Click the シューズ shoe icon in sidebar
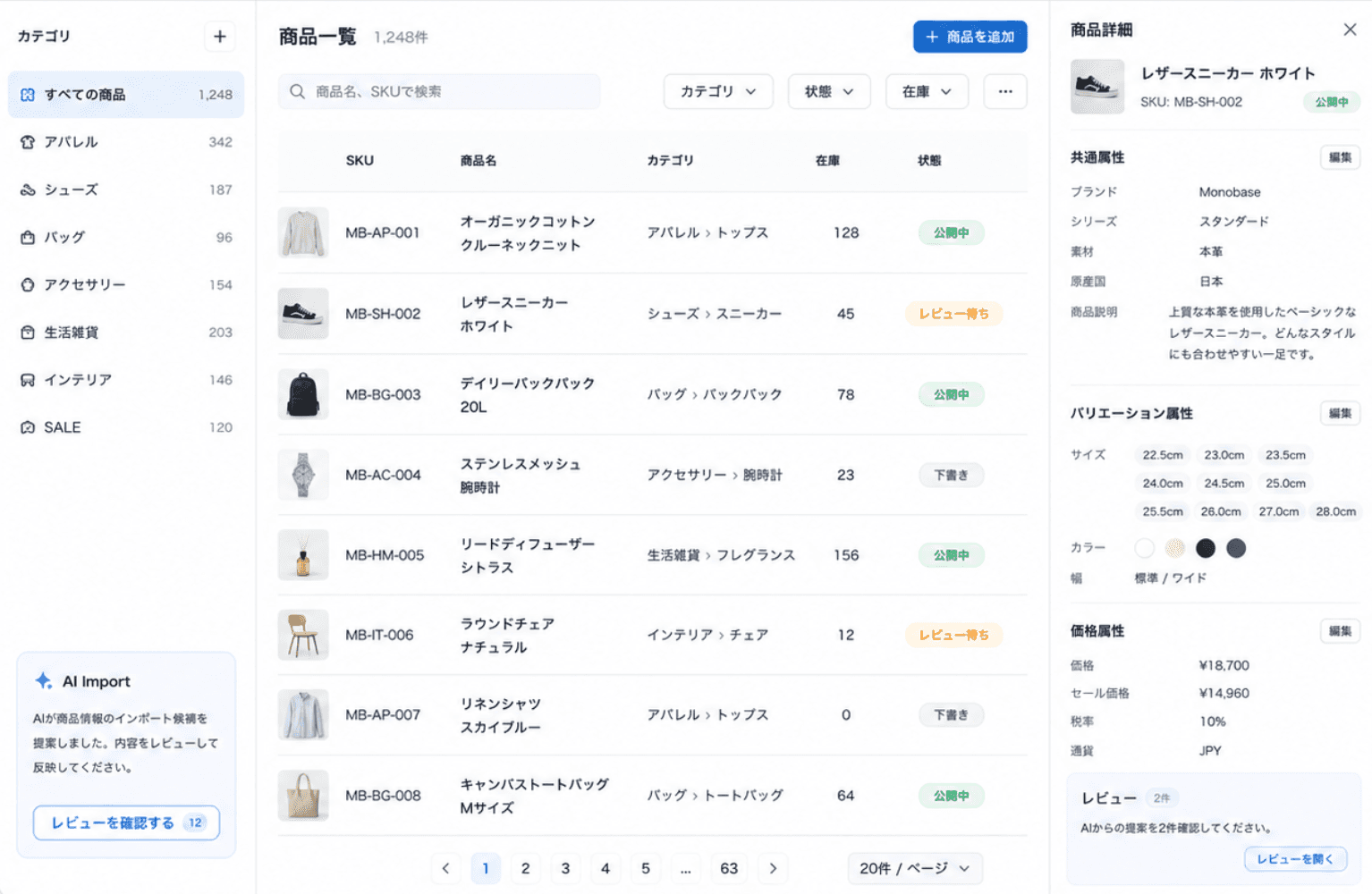Image resolution: width=1372 pixels, height=894 pixels. point(28,190)
